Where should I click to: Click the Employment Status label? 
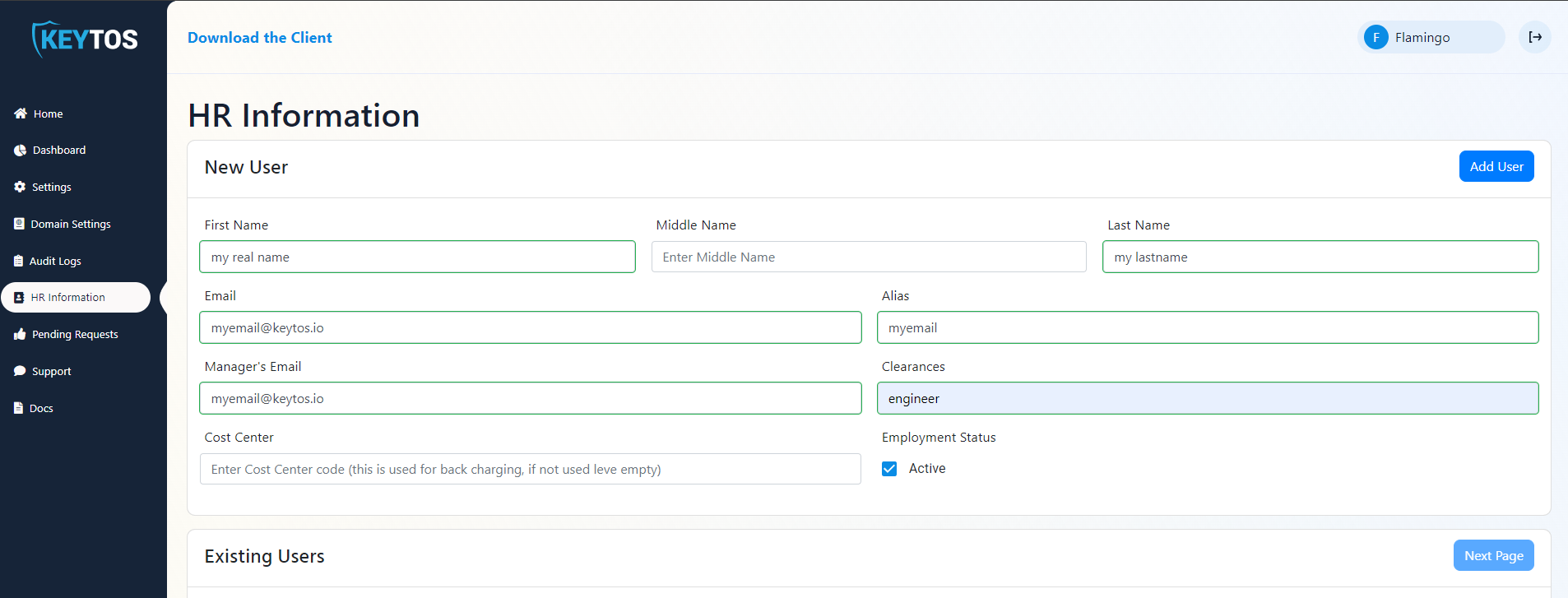[x=939, y=438]
